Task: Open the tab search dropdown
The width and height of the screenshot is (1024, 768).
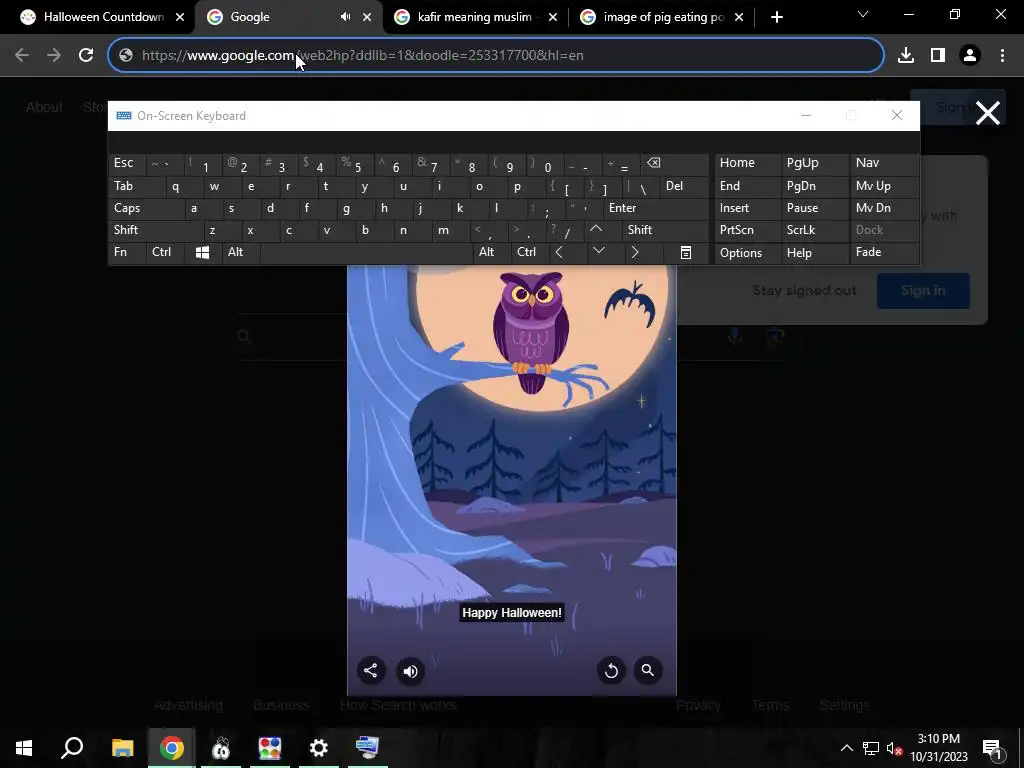Action: pos(863,14)
